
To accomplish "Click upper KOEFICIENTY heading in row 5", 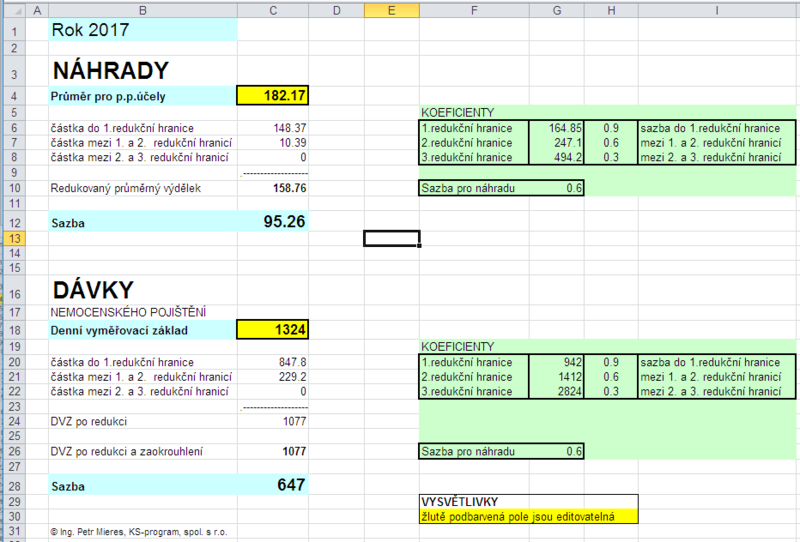I will coord(474,113).
